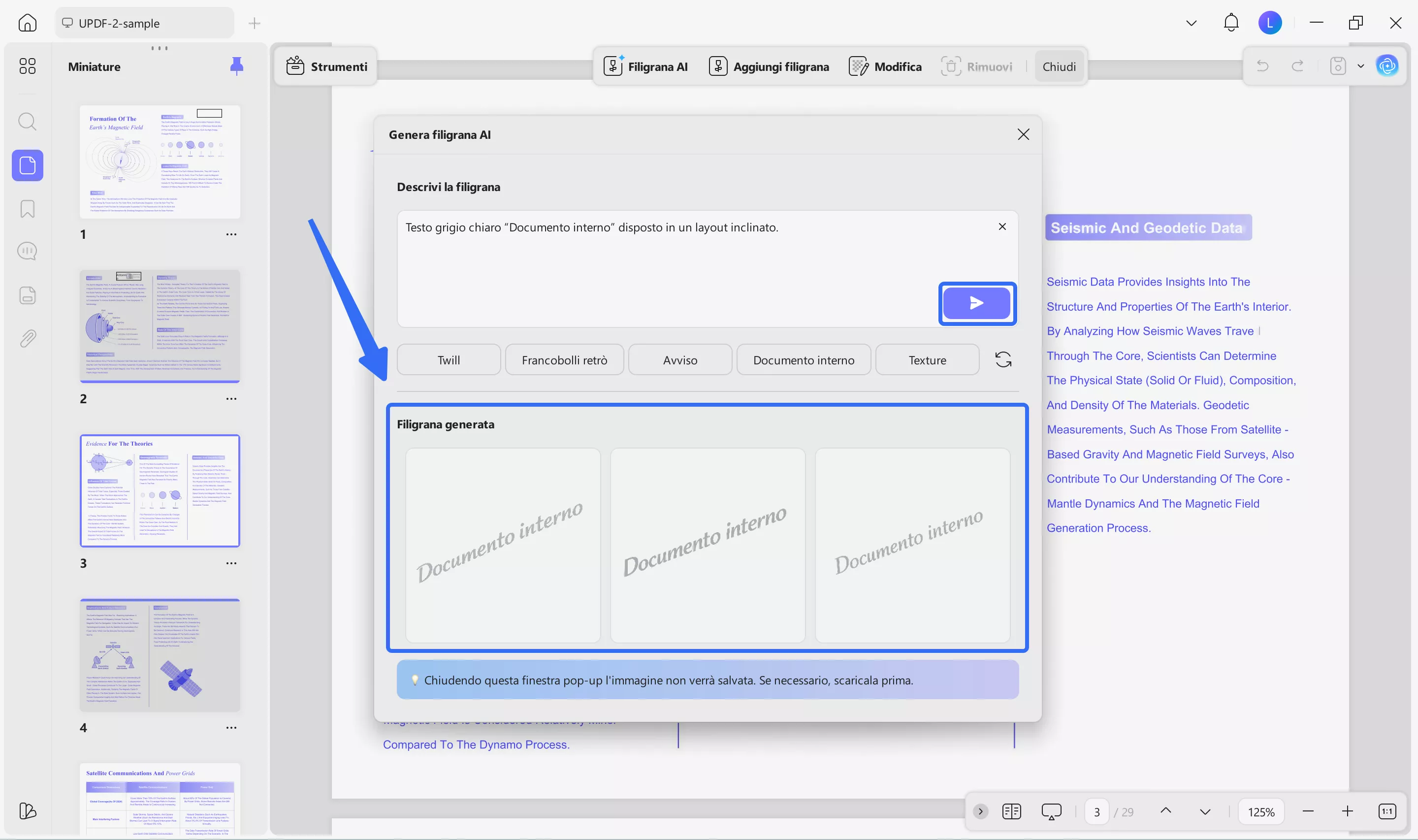Open the UPDF AI assistant icon
The image size is (1418, 840).
(1387, 66)
